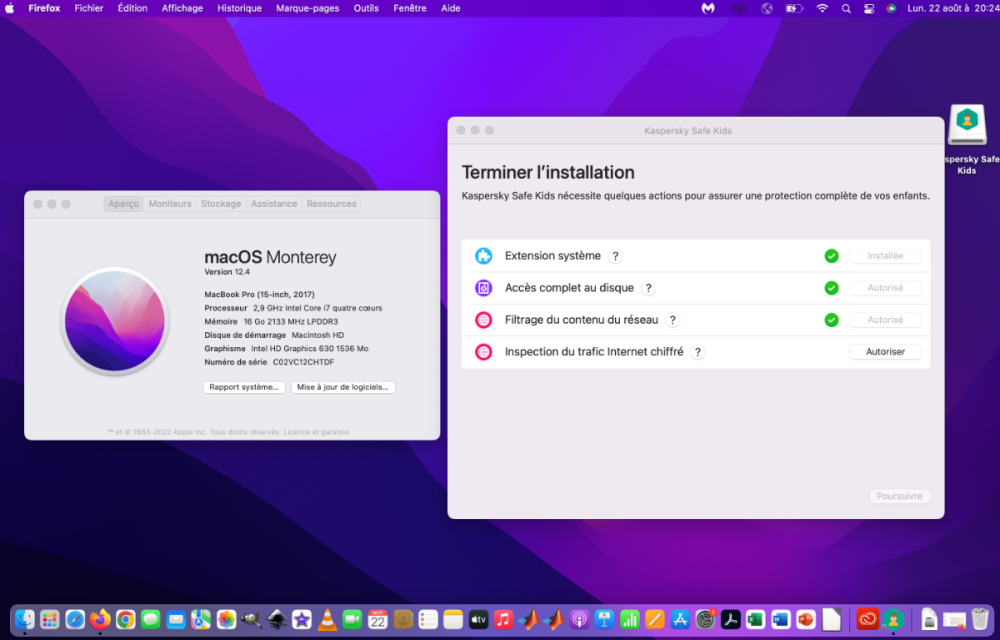The image size is (1000, 640).
Task: Open the Kaspersky Safe Kids disk on desktop
Action: [967, 125]
